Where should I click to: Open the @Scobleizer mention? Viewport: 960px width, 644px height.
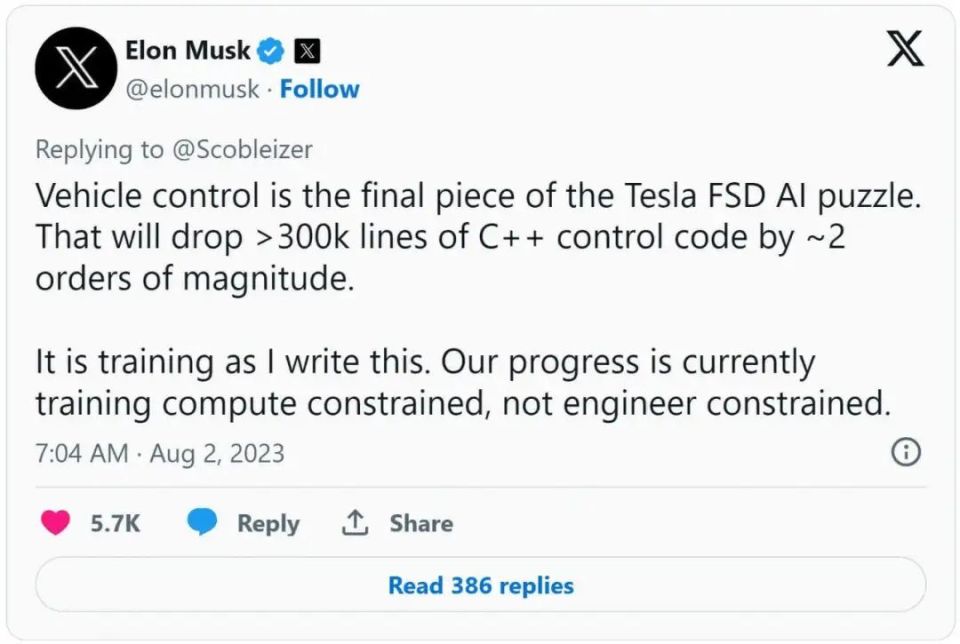tap(241, 149)
